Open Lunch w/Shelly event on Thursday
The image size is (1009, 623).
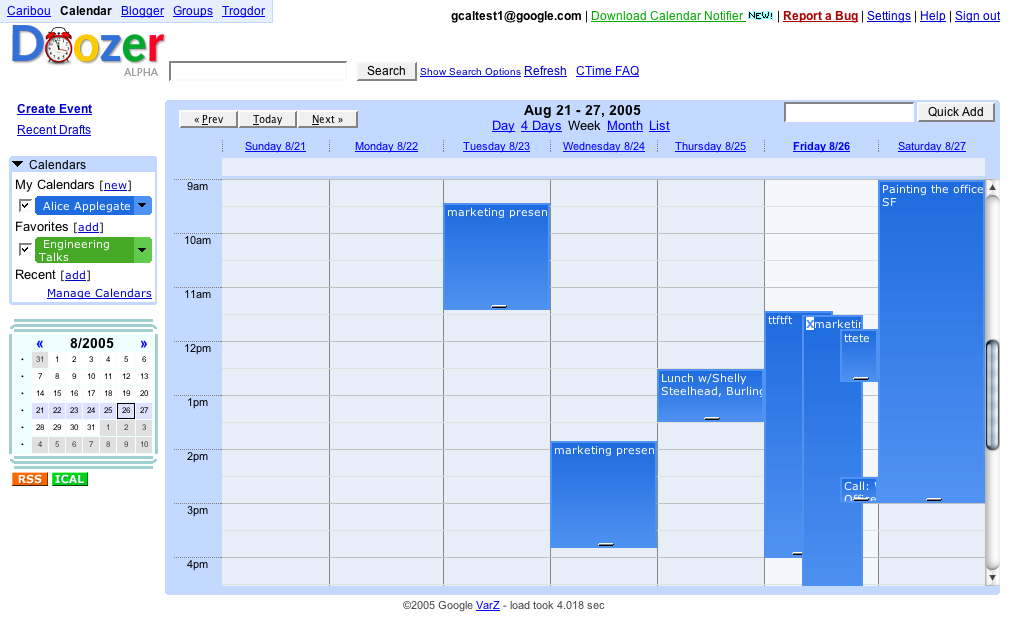coord(710,396)
